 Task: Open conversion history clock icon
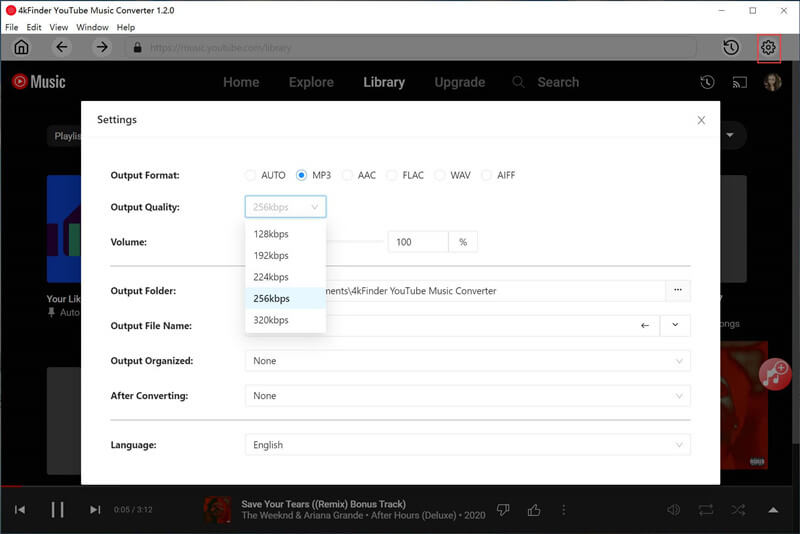(731, 47)
